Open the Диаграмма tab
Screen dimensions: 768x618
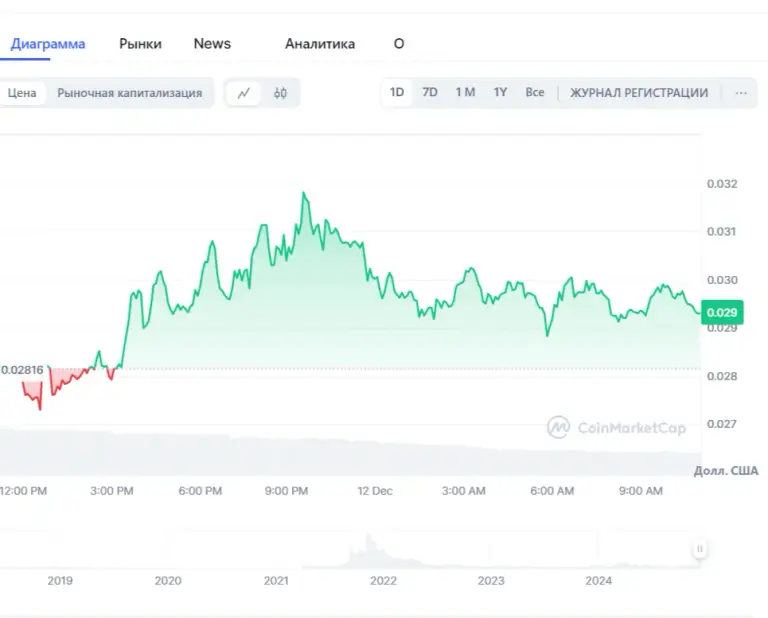click(x=48, y=44)
